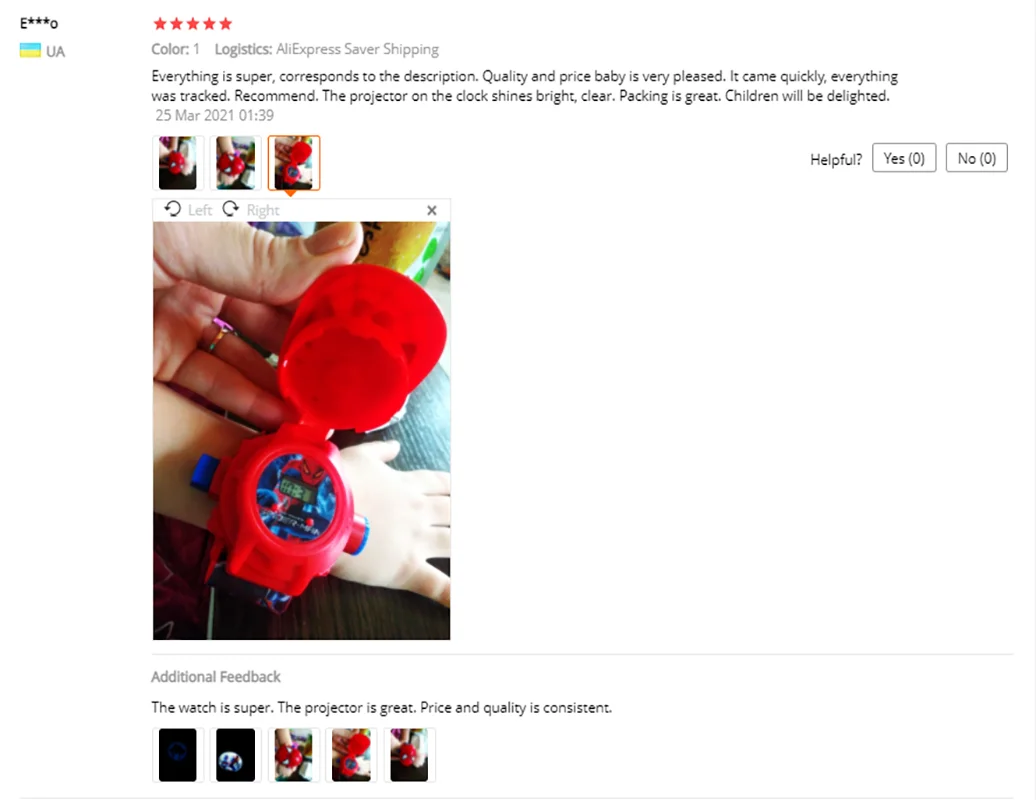Viewport: 1036px width, 800px height.
Task: Open fifth additional feedback thumbnail
Action: point(409,754)
